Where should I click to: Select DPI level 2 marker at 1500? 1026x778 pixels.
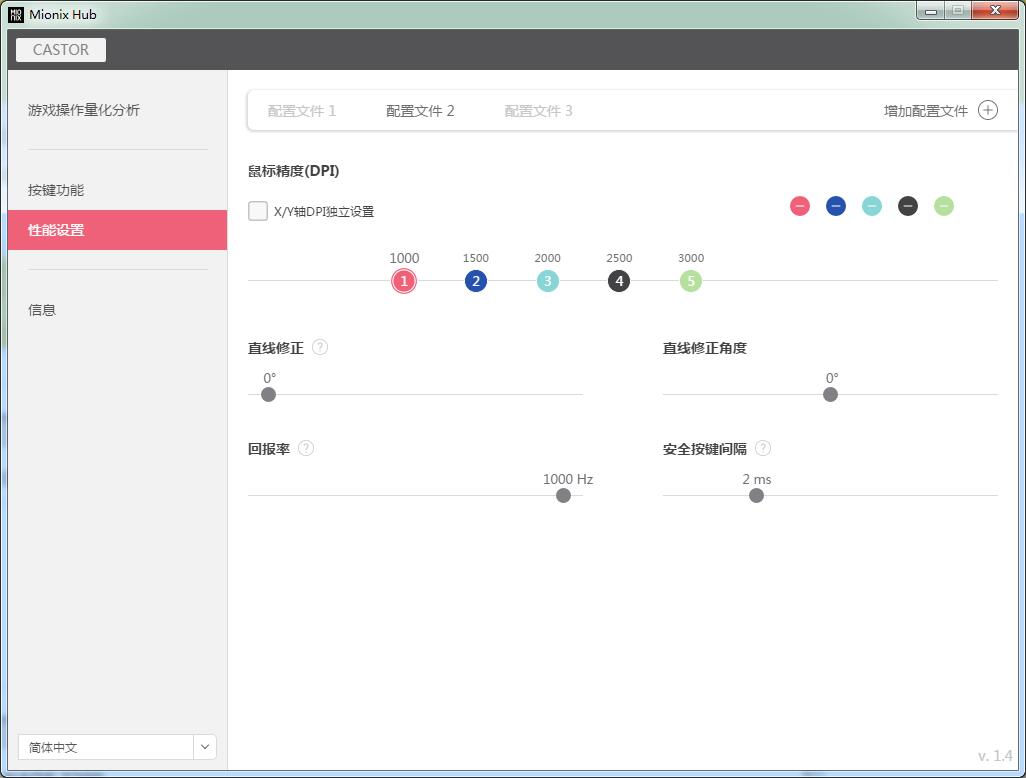click(x=476, y=281)
